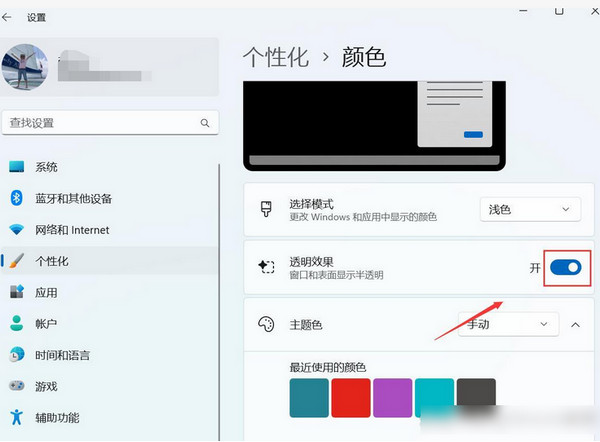Viewport: 600px width, 442px height.
Task: Pick the cyan recent color
Action: [434, 398]
